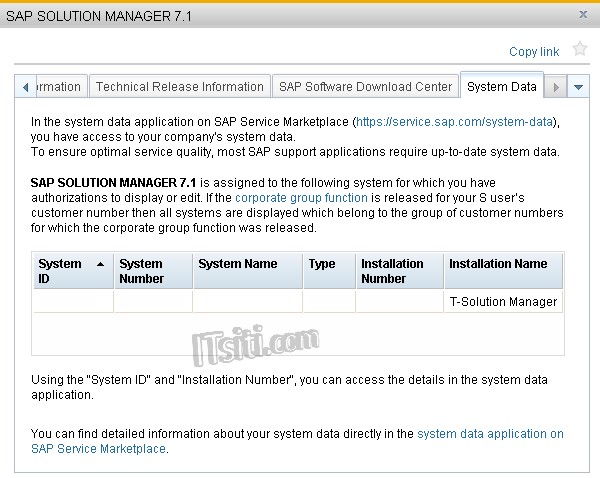The width and height of the screenshot is (600, 478).
Task: Select the System Data tab
Action: coord(501,87)
